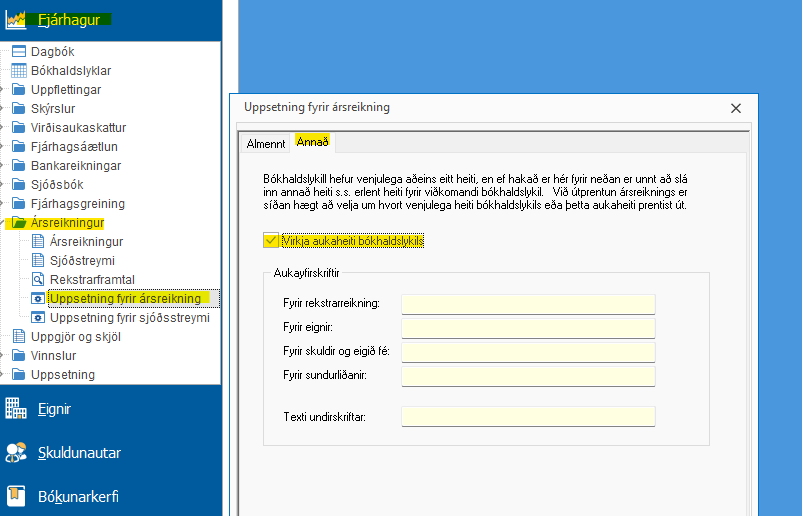Click the Sjóðstreymi document icon
Screen dimensions: 802x516
pos(38,260)
